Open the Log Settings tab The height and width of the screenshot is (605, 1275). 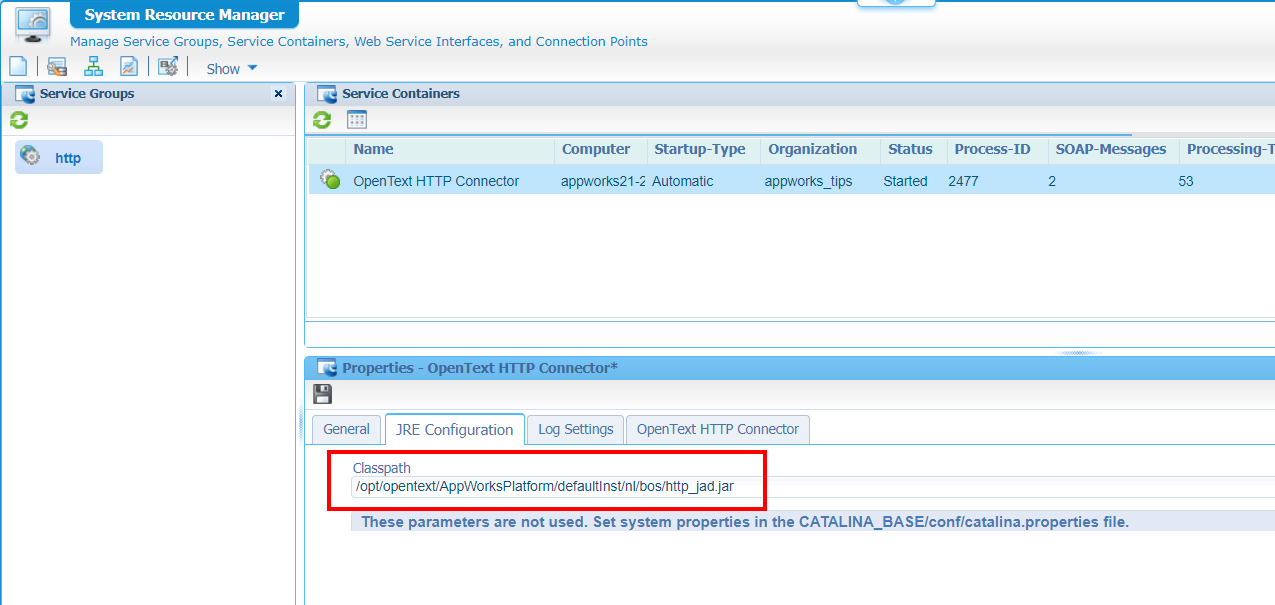pos(575,429)
